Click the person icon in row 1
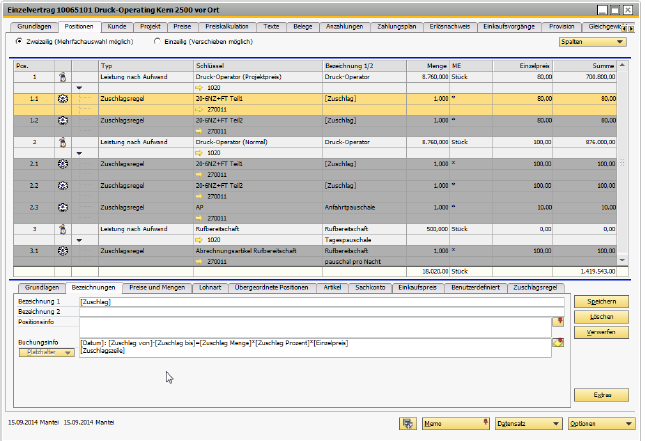Viewport: 645px width, 441px height. click(62, 76)
